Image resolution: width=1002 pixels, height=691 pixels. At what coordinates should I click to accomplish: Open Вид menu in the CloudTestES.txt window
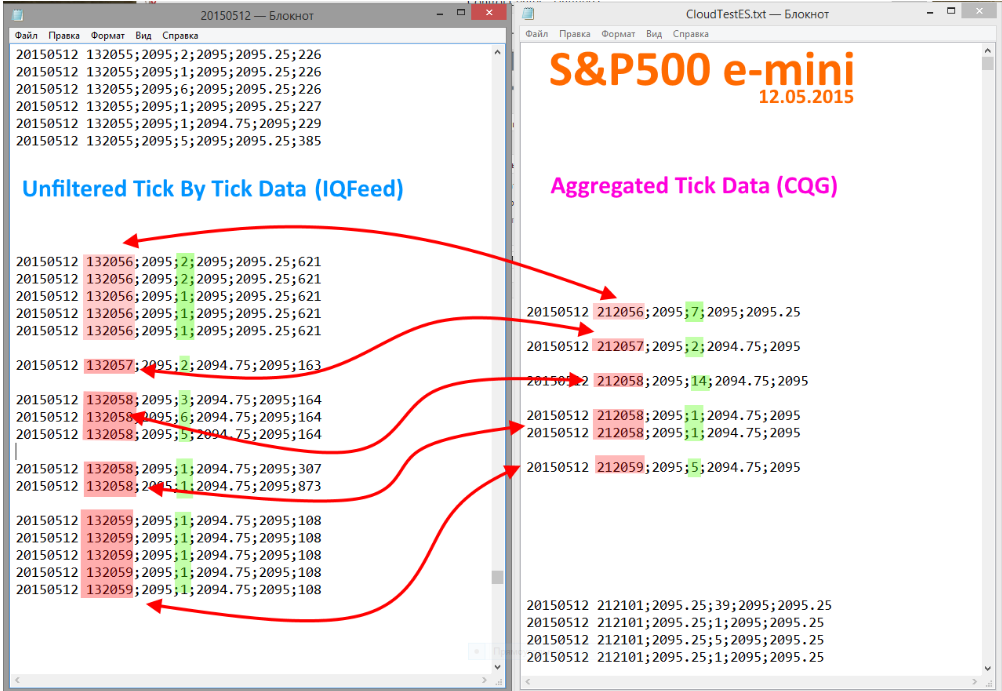(x=654, y=34)
